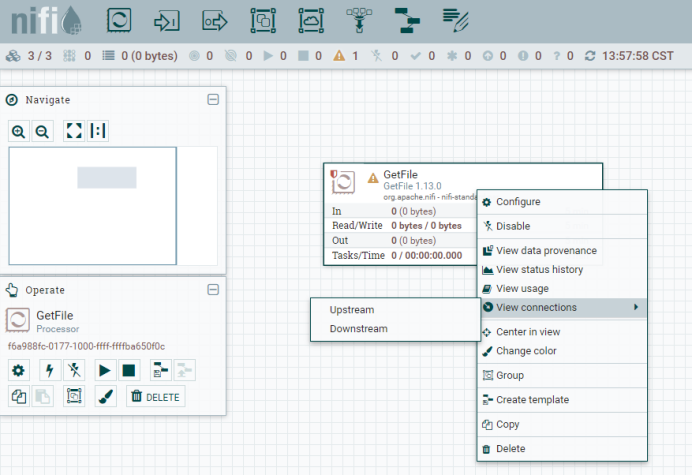The image size is (692, 475).
Task: Click the NiFi logo
Action: click(x=46, y=21)
